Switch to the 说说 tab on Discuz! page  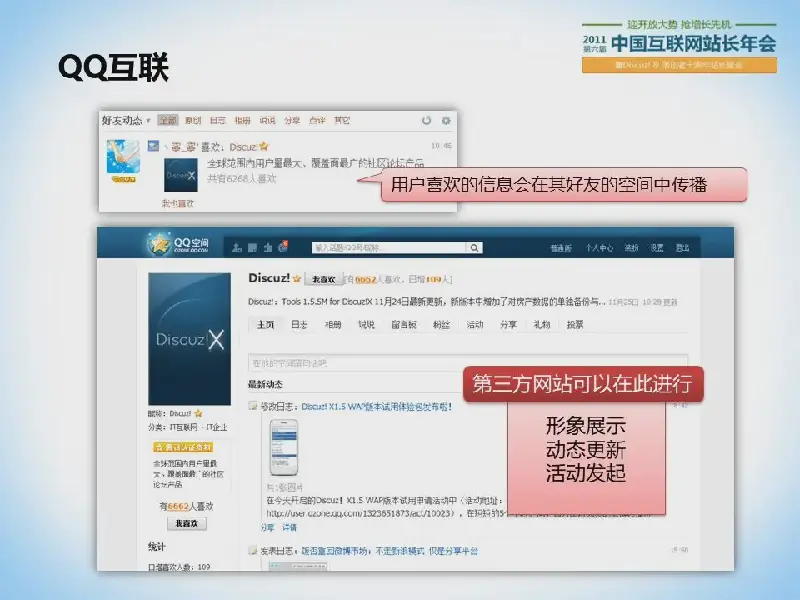366,324
